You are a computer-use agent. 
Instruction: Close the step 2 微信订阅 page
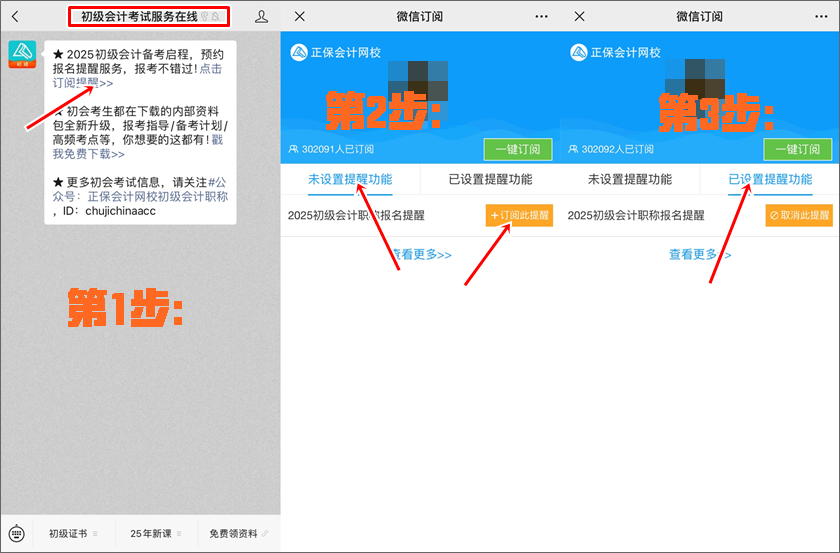pyautogui.click(x=300, y=17)
